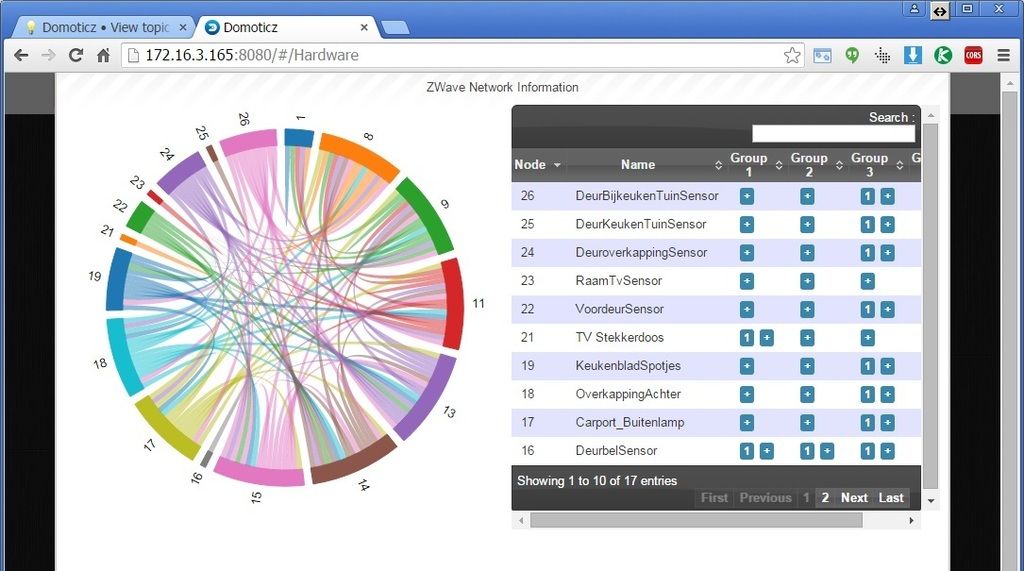The image size is (1024, 571).
Task: Click the browser back arrow
Action: tap(21, 56)
